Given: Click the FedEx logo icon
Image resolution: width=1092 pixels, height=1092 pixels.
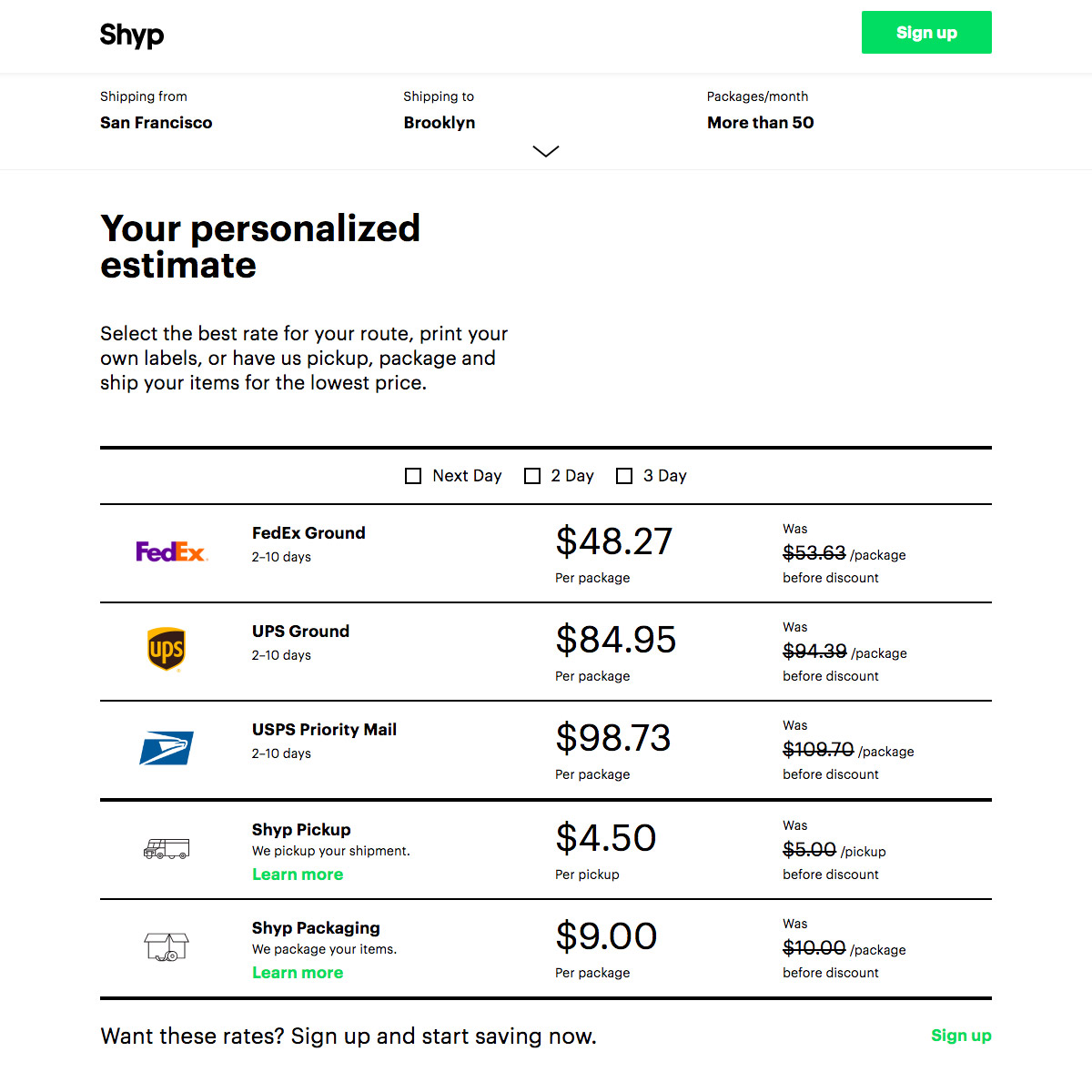Looking at the screenshot, I should pyautogui.click(x=172, y=551).
